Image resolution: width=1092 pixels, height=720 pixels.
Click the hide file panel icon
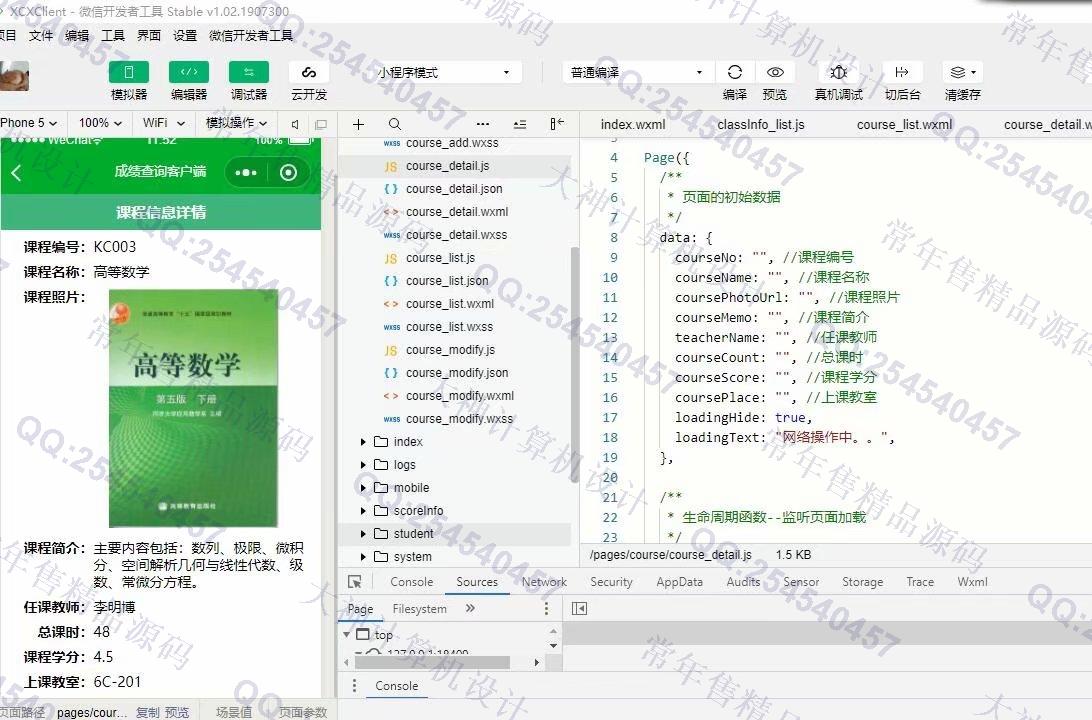coord(556,124)
